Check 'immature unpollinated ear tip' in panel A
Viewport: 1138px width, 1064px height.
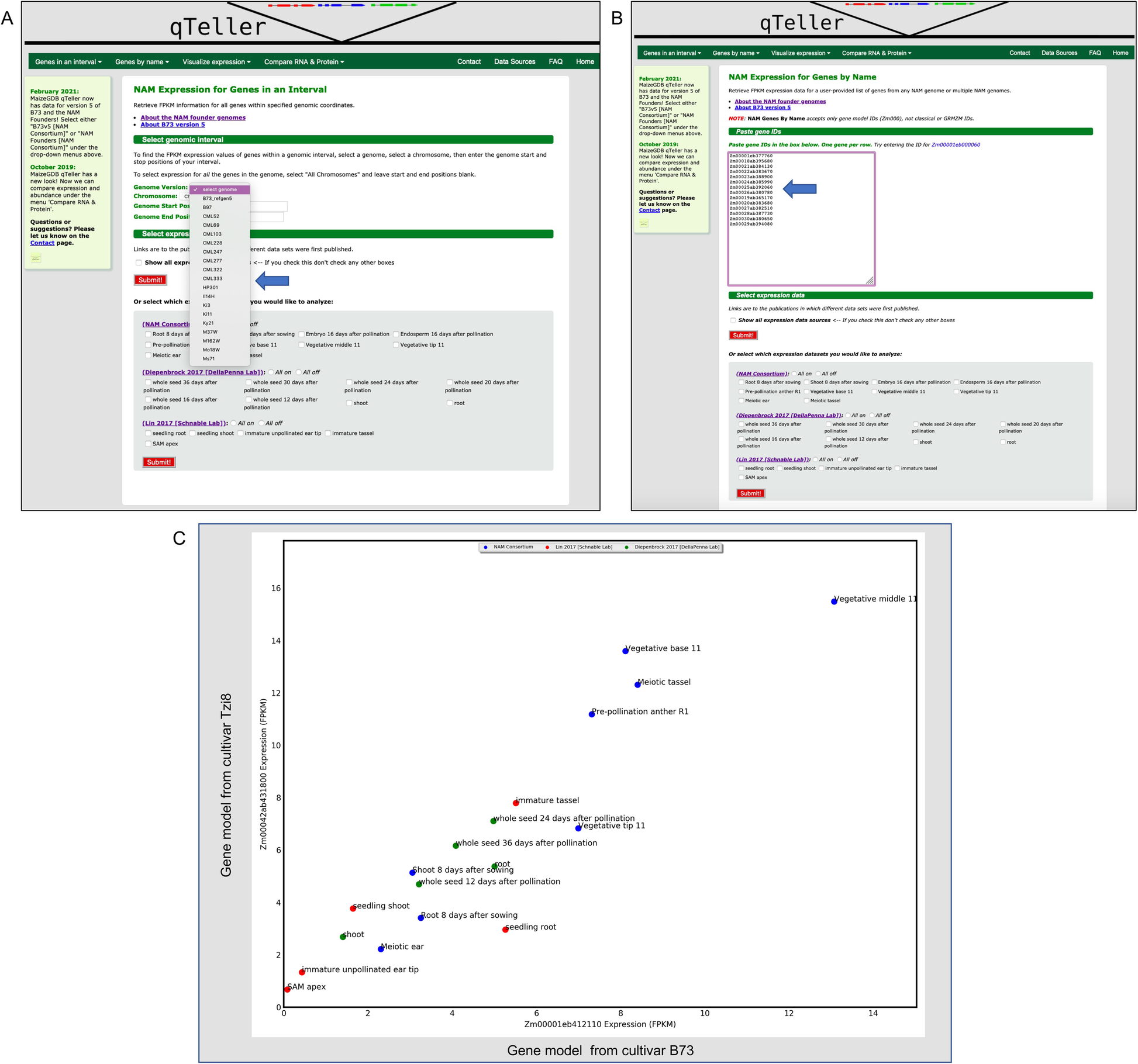click(240, 433)
